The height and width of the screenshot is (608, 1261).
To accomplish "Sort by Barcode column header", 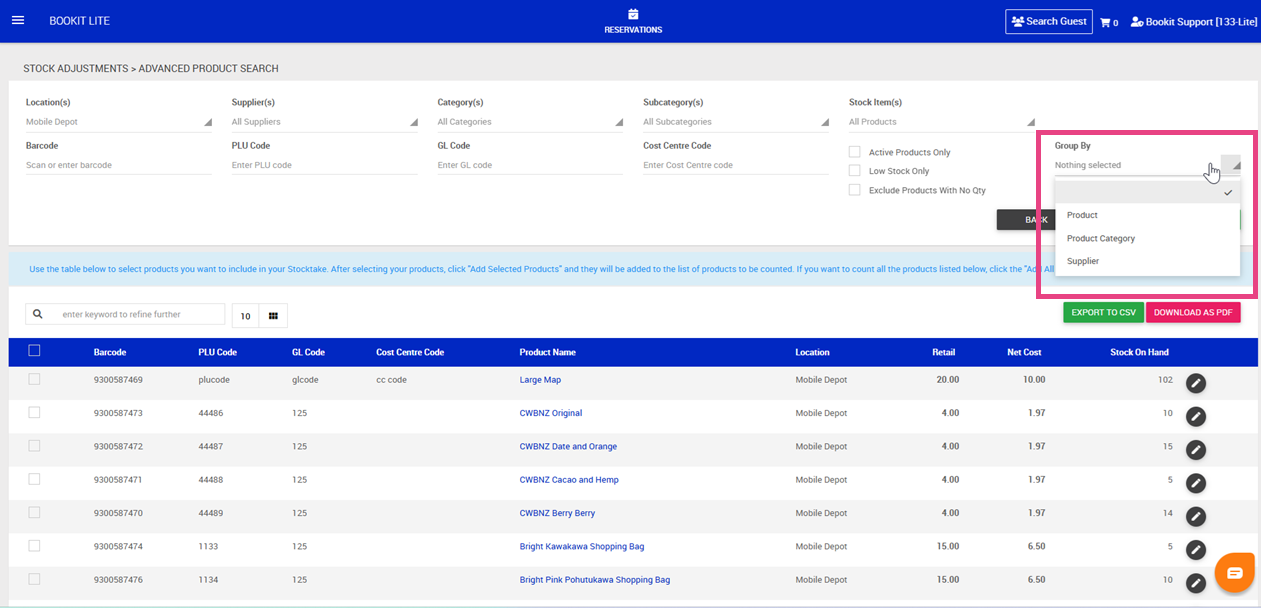I will tap(110, 352).
